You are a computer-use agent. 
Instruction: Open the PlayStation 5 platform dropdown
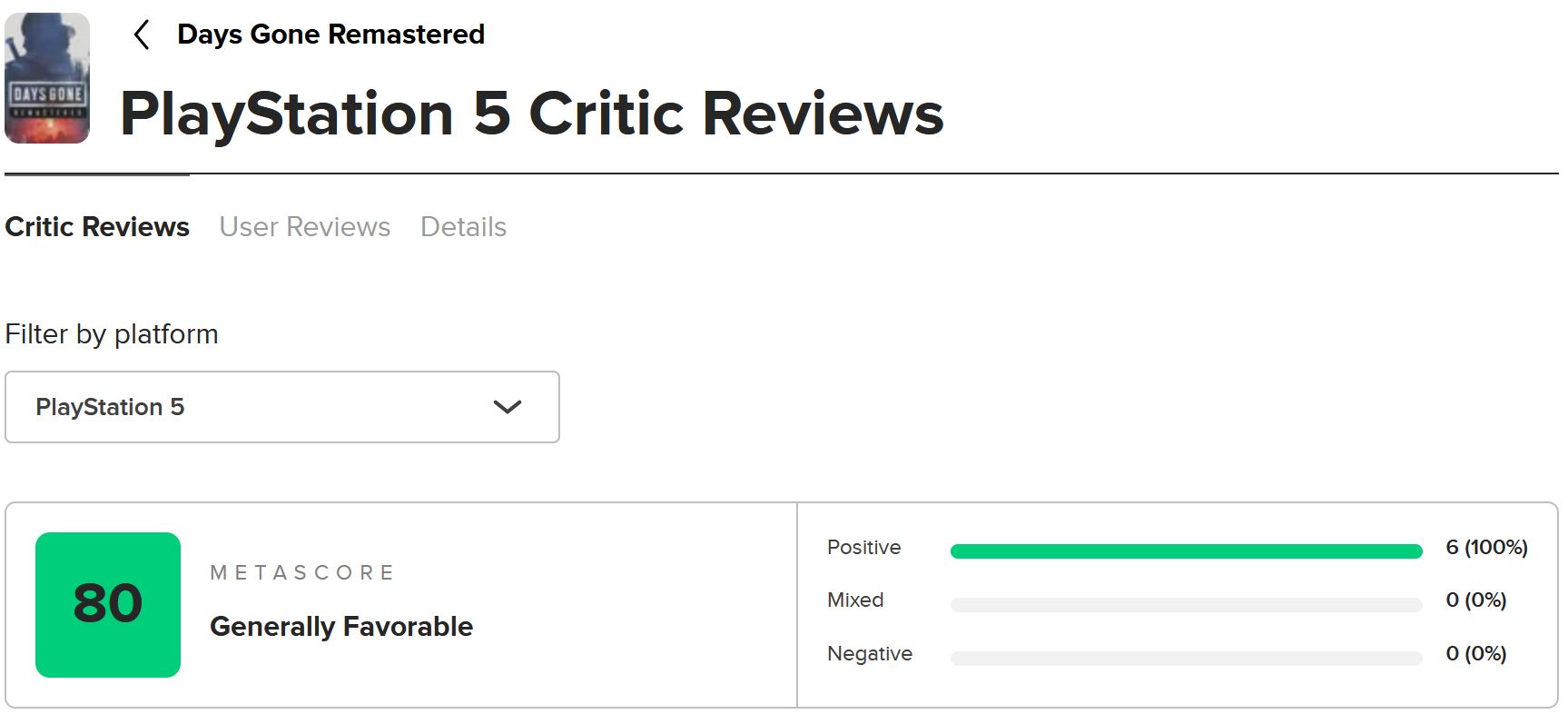(x=282, y=407)
